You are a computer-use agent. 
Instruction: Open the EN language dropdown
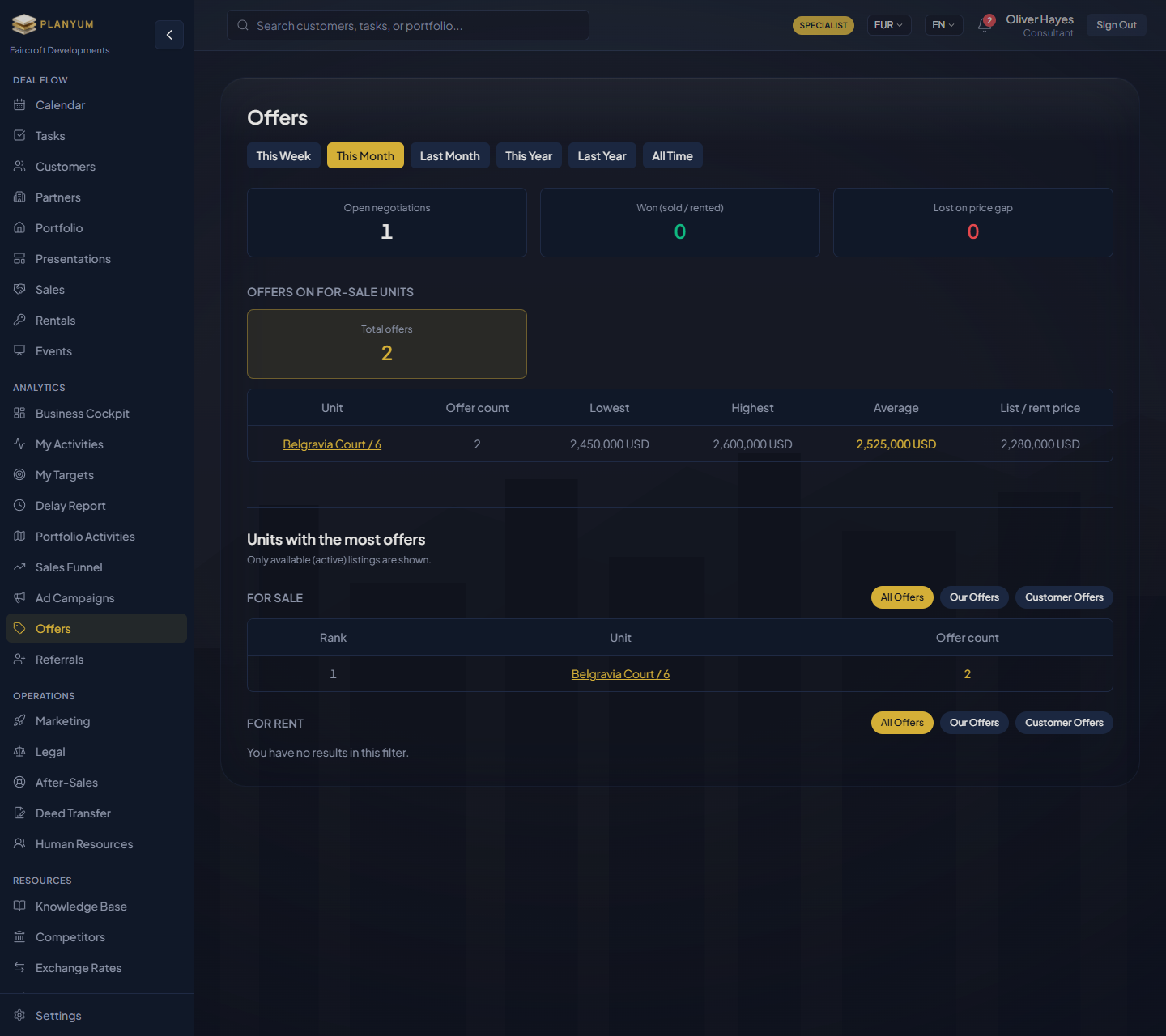[943, 25]
